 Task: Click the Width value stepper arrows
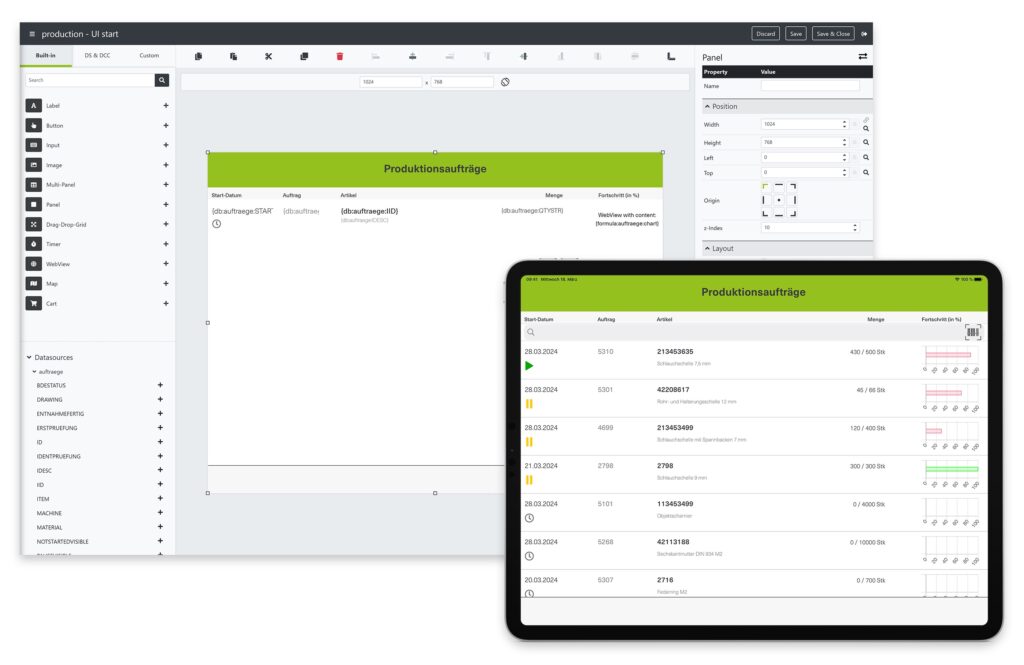[844, 124]
